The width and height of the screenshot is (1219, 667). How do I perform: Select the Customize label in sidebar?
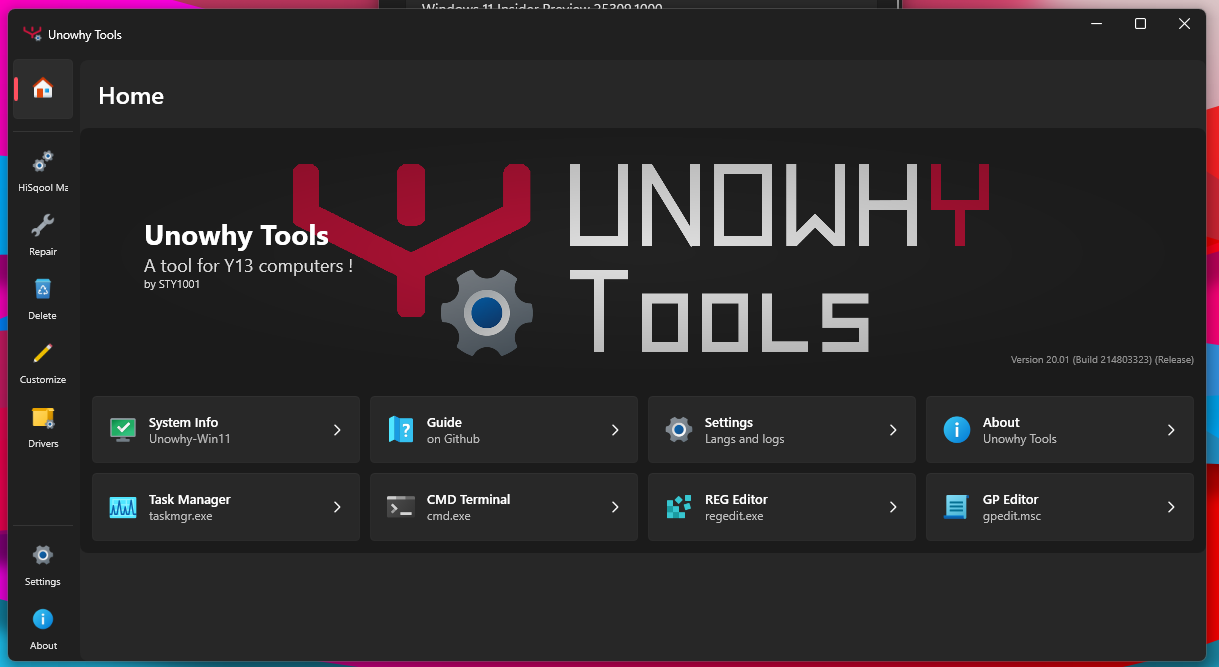point(43,380)
